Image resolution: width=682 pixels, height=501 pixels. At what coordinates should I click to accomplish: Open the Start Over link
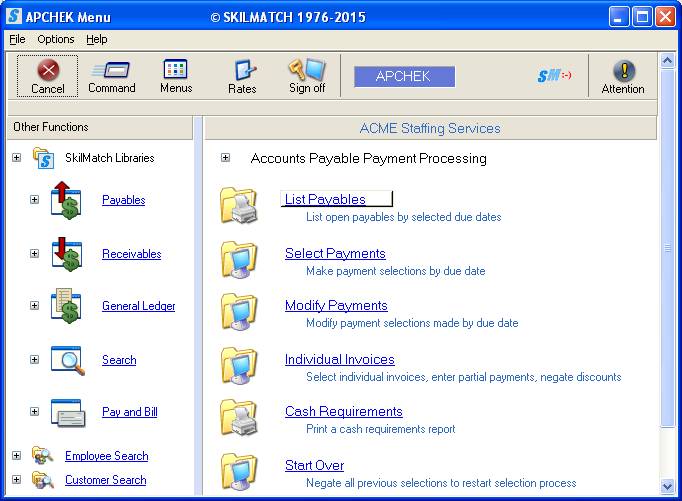coord(314,465)
